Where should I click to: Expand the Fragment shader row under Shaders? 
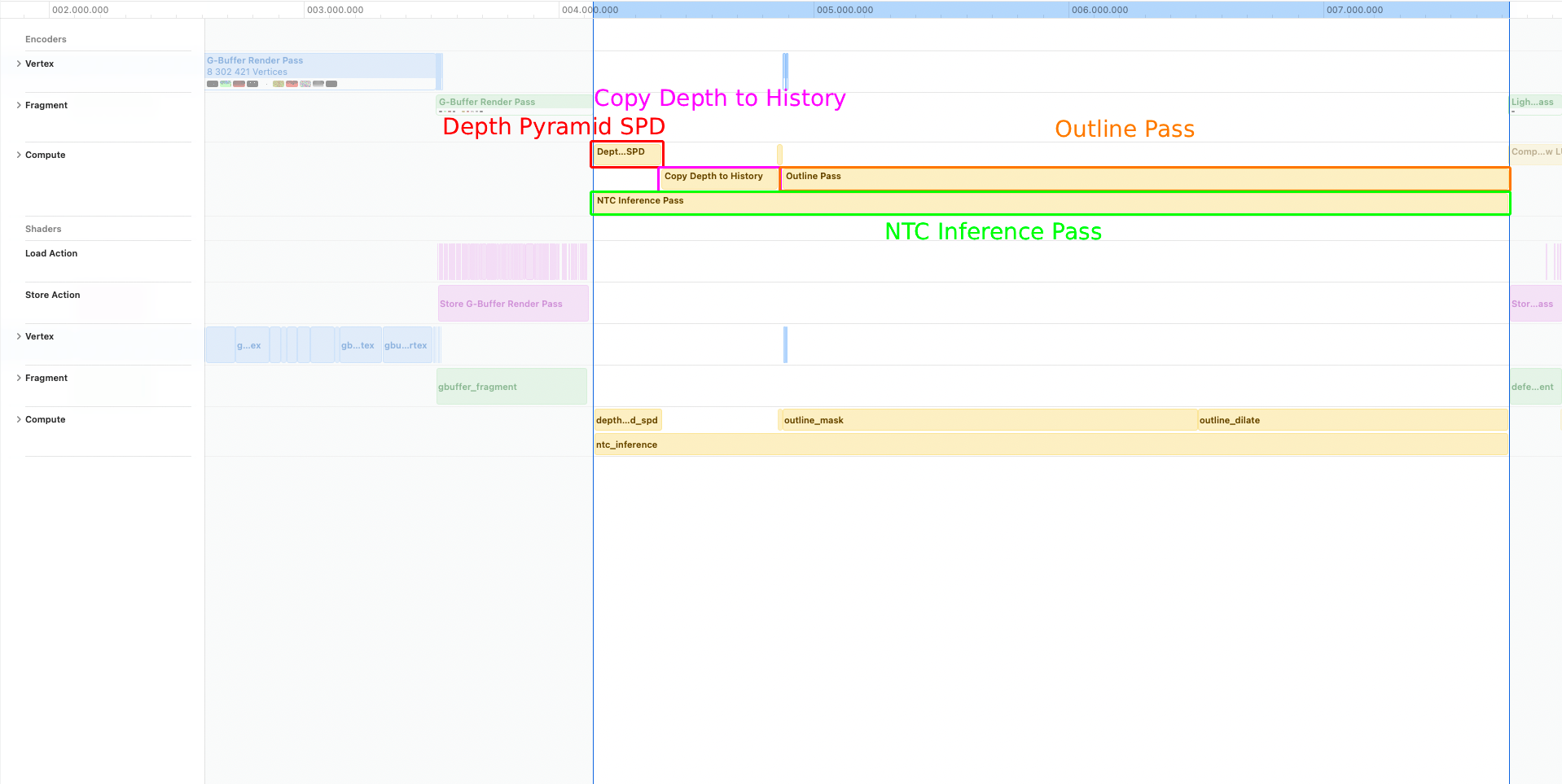click(x=19, y=378)
